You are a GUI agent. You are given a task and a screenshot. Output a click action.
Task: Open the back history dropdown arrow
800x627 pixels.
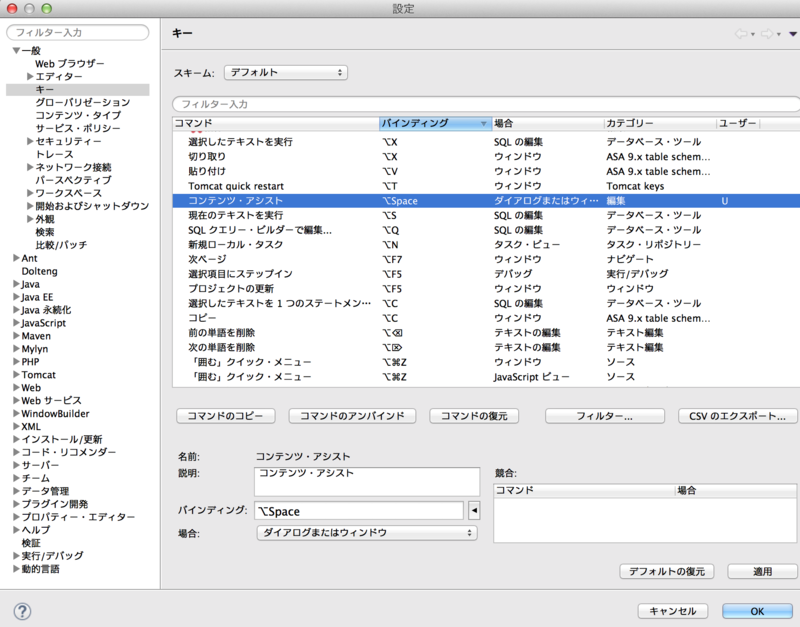[752, 34]
